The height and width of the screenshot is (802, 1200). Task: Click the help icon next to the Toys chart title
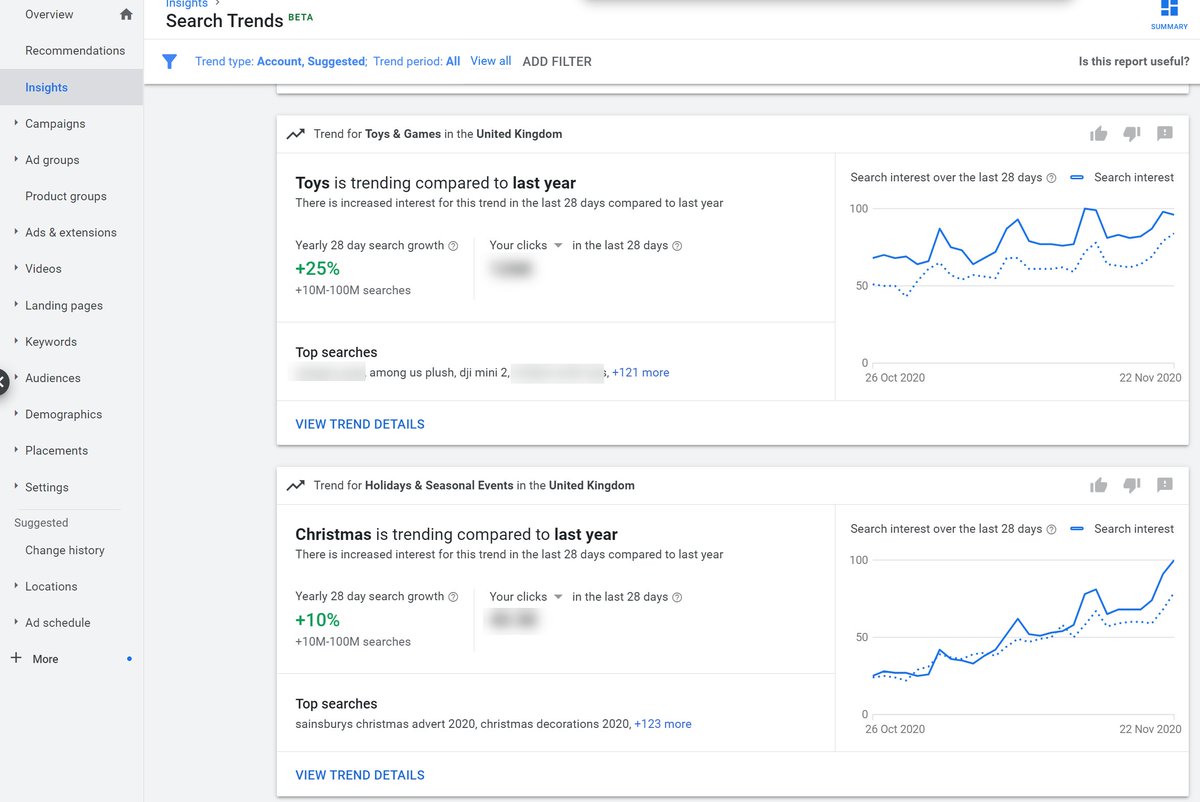pos(1051,178)
